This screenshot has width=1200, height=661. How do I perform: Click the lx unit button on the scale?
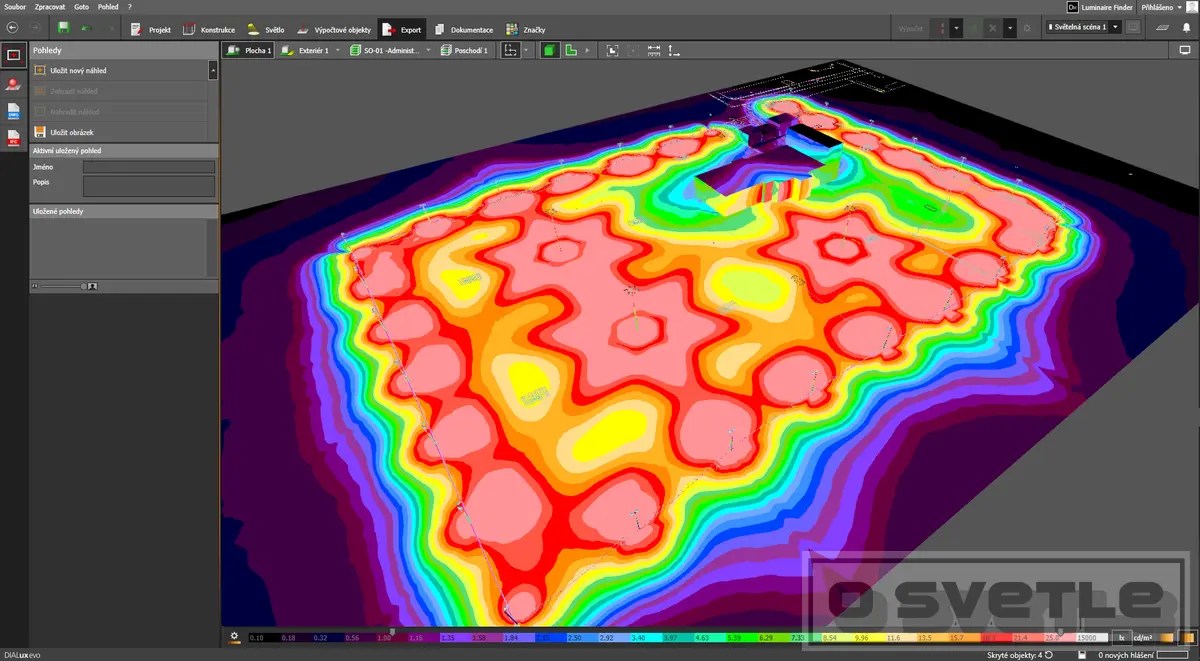1122,637
